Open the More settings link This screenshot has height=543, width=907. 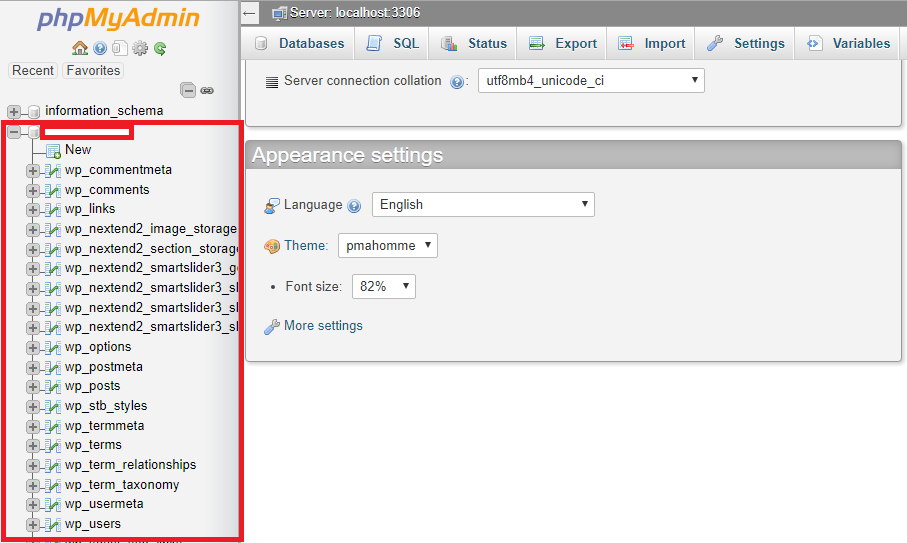point(323,326)
